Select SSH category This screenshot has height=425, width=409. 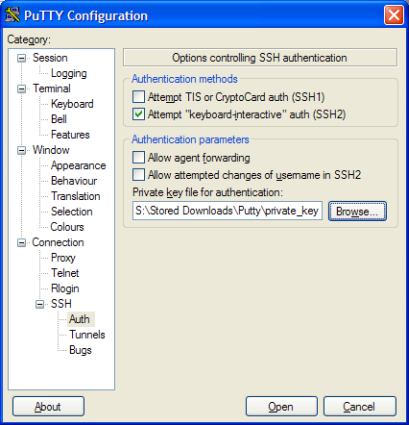tap(61, 304)
